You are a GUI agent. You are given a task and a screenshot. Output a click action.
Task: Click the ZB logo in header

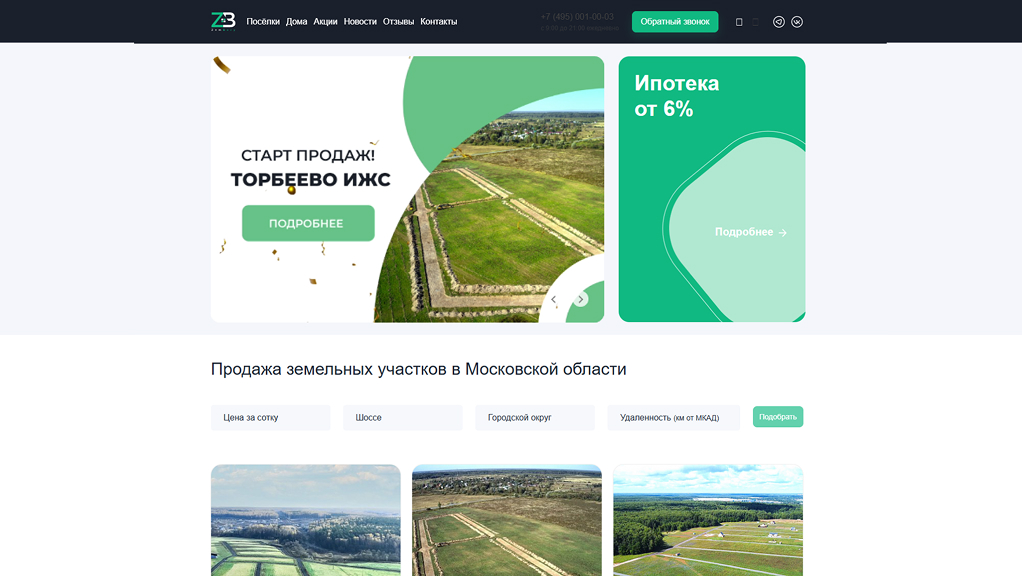coord(223,22)
